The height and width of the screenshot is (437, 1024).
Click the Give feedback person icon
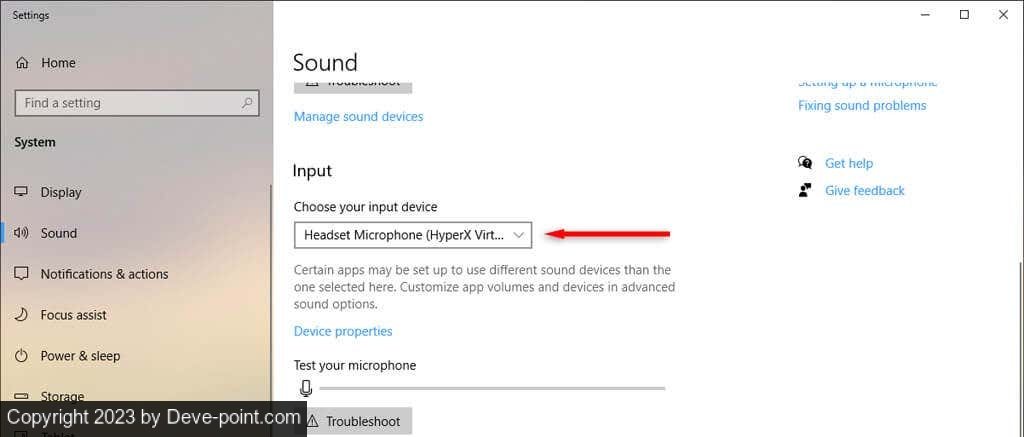805,190
